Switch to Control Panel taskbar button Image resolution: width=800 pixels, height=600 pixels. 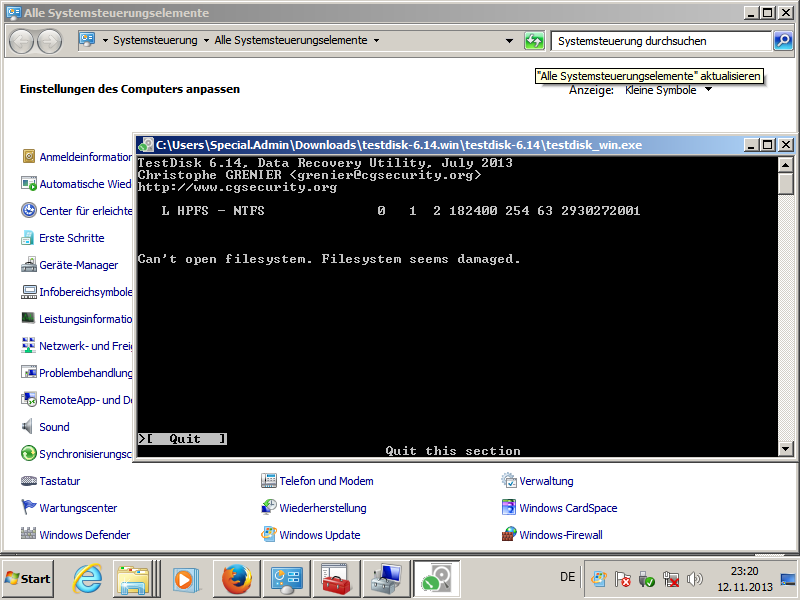[286, 579]
